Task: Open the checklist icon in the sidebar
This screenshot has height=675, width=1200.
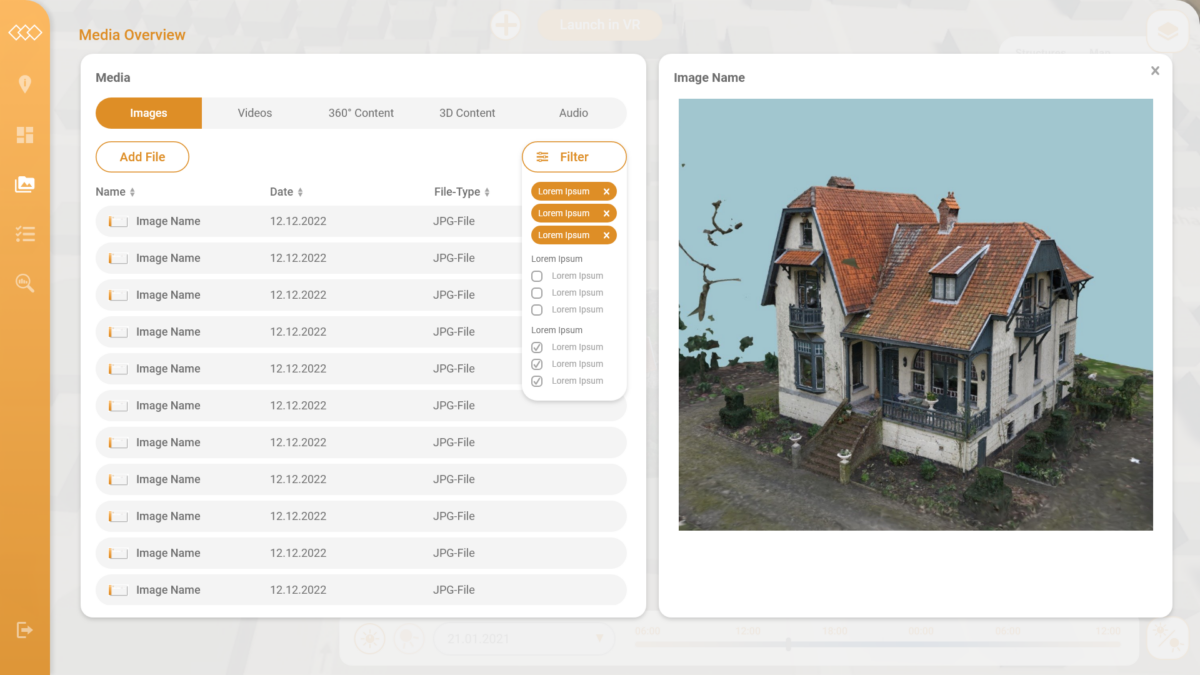Action: (25, 234)
